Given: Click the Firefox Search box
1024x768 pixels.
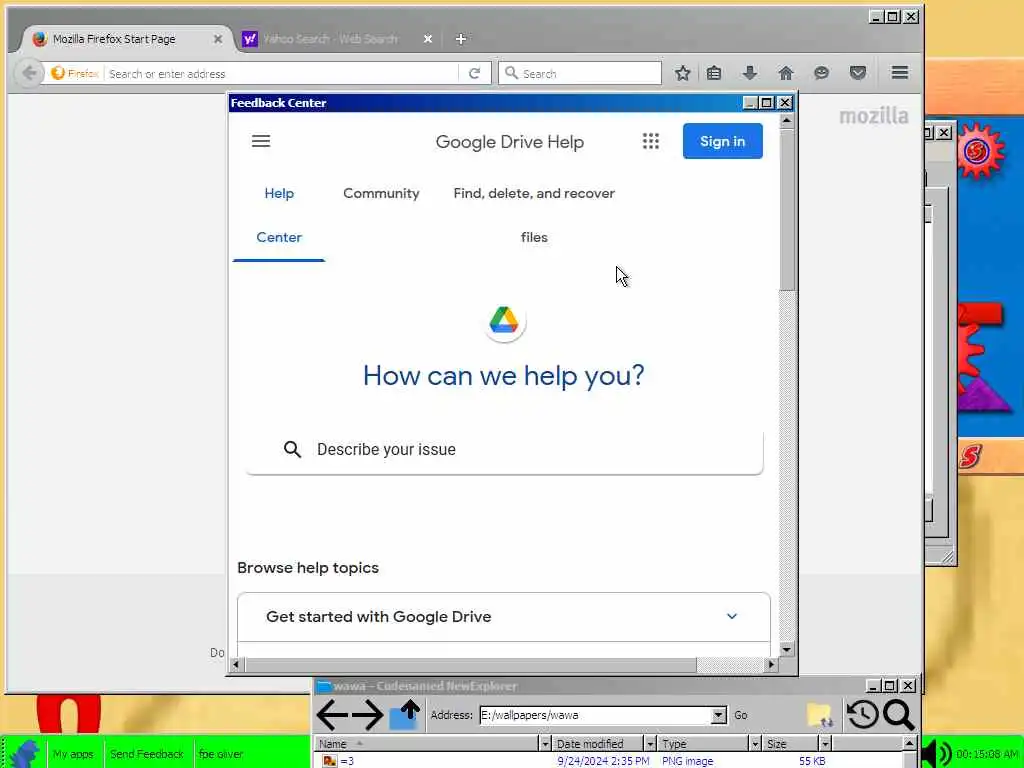Looking at the screenshot, I should coord(580,73).
